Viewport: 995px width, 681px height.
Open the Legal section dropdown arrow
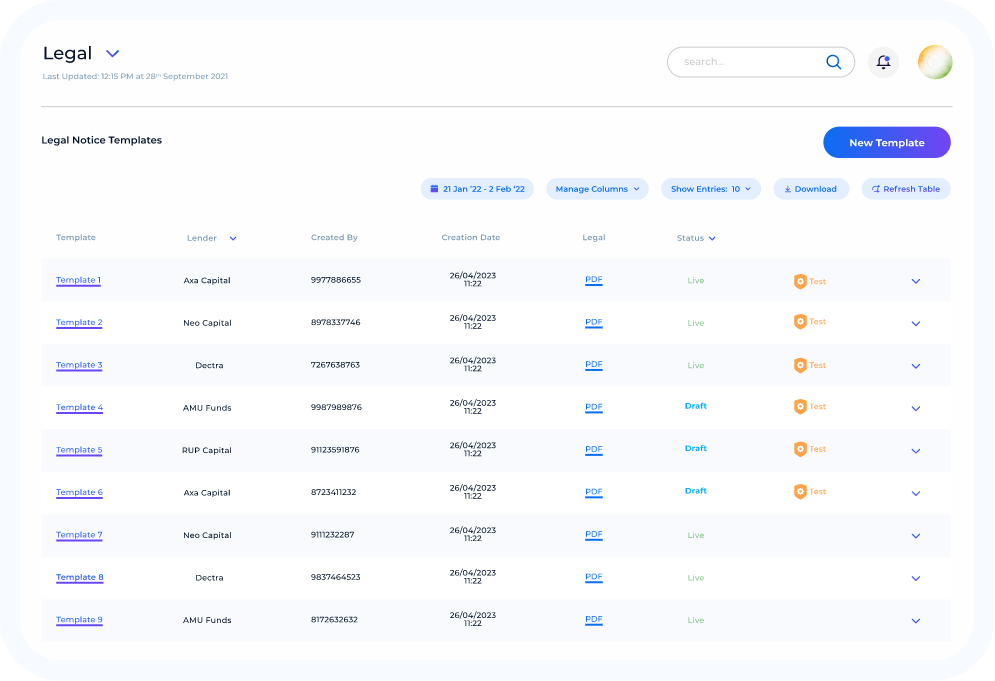pyautogui.click(x=112, y=54)
